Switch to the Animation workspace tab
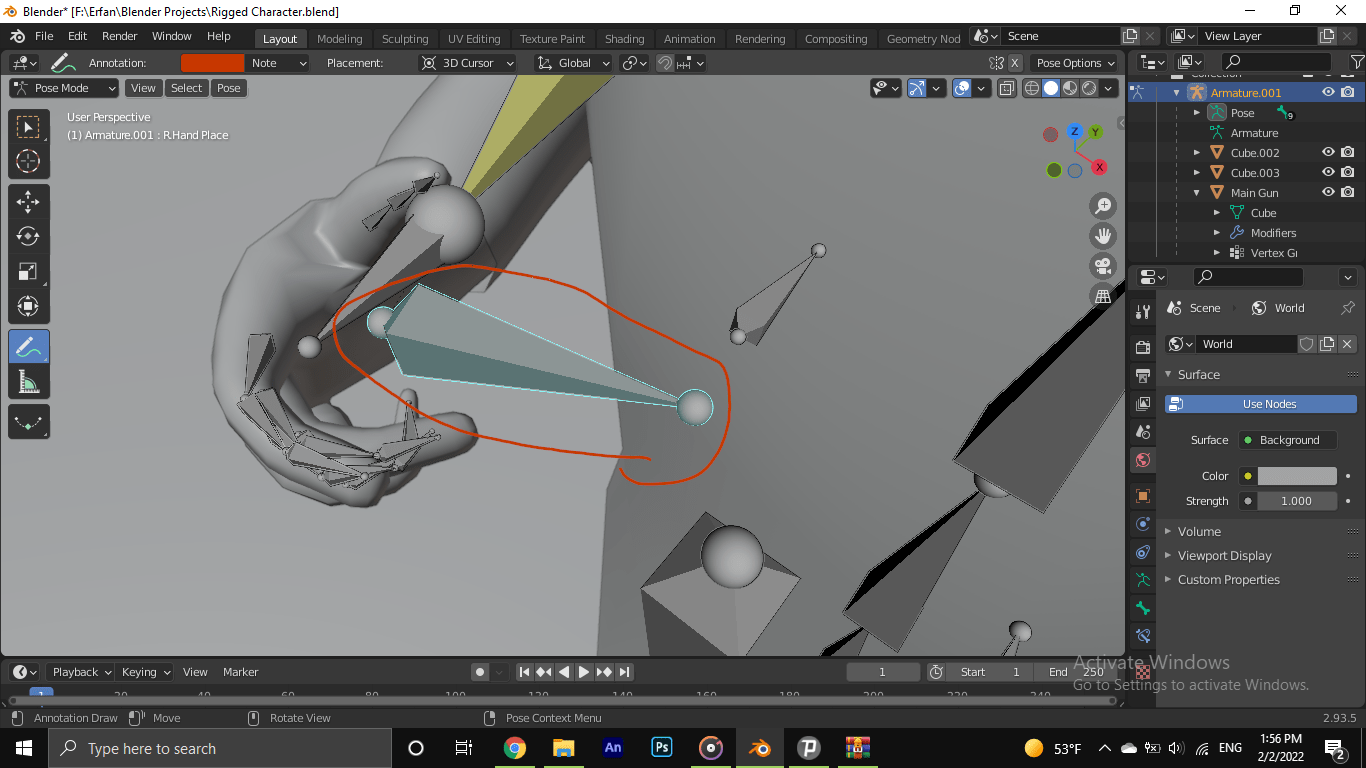This screenshot has width=1366, height=768. (x=689, y=39)
